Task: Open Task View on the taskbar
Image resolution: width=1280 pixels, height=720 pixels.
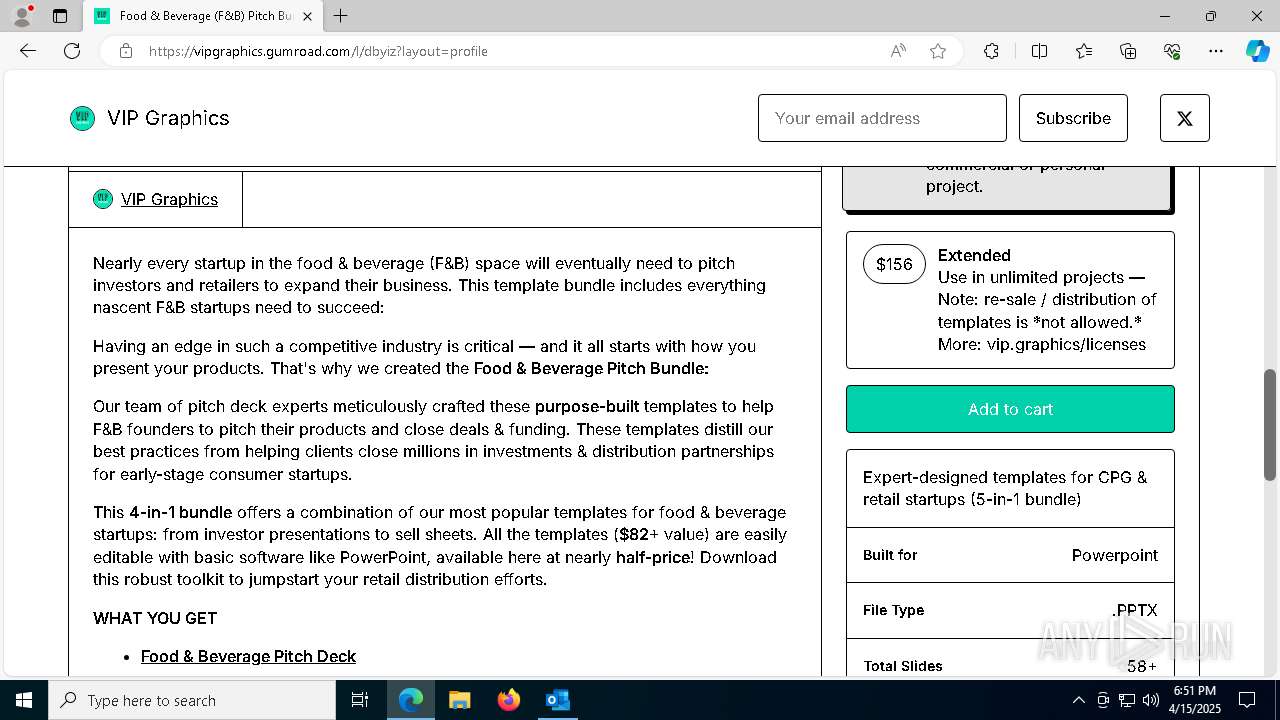Action: tap(360, 700)
